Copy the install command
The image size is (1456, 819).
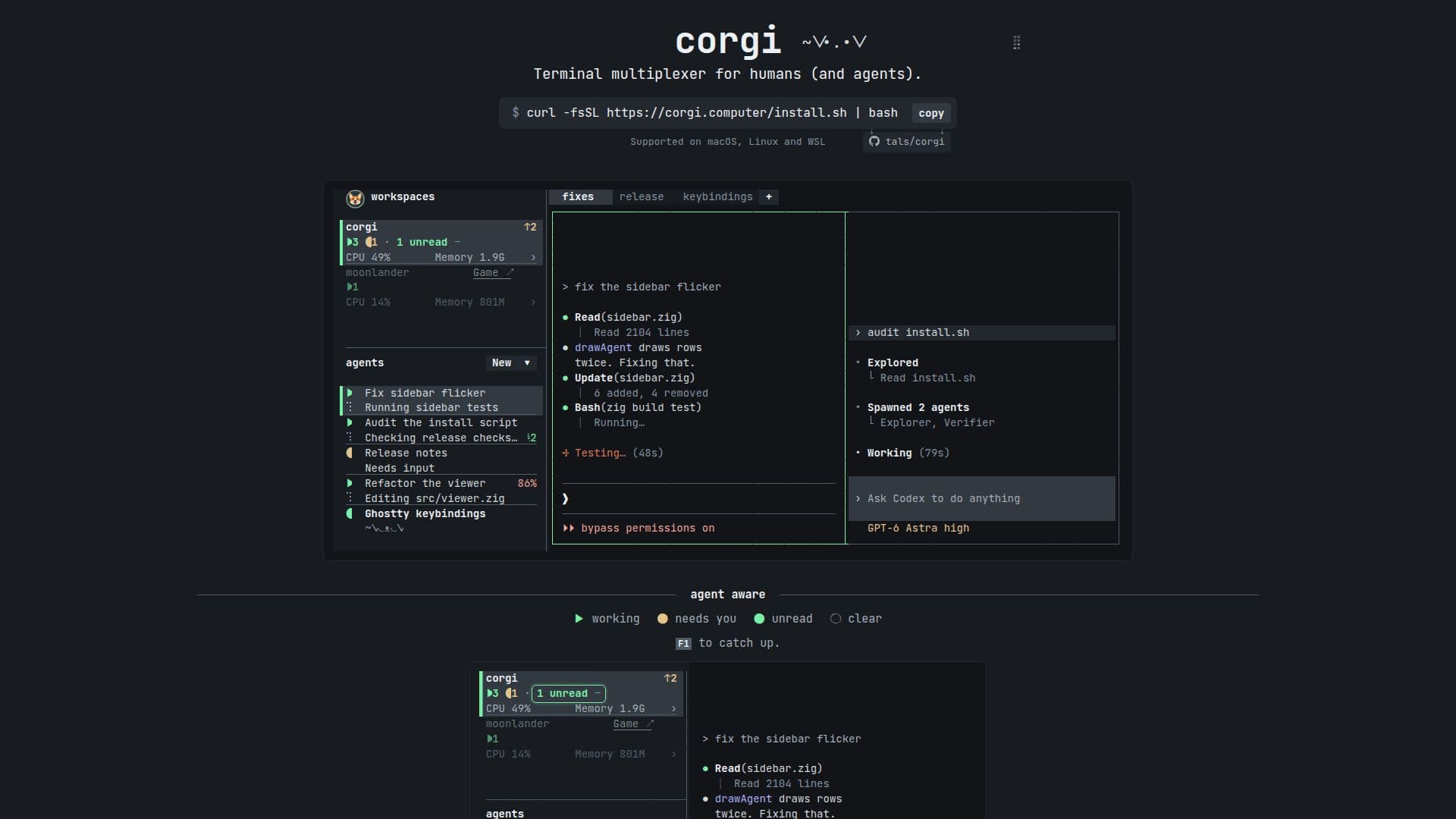click(x=931, y=113)
